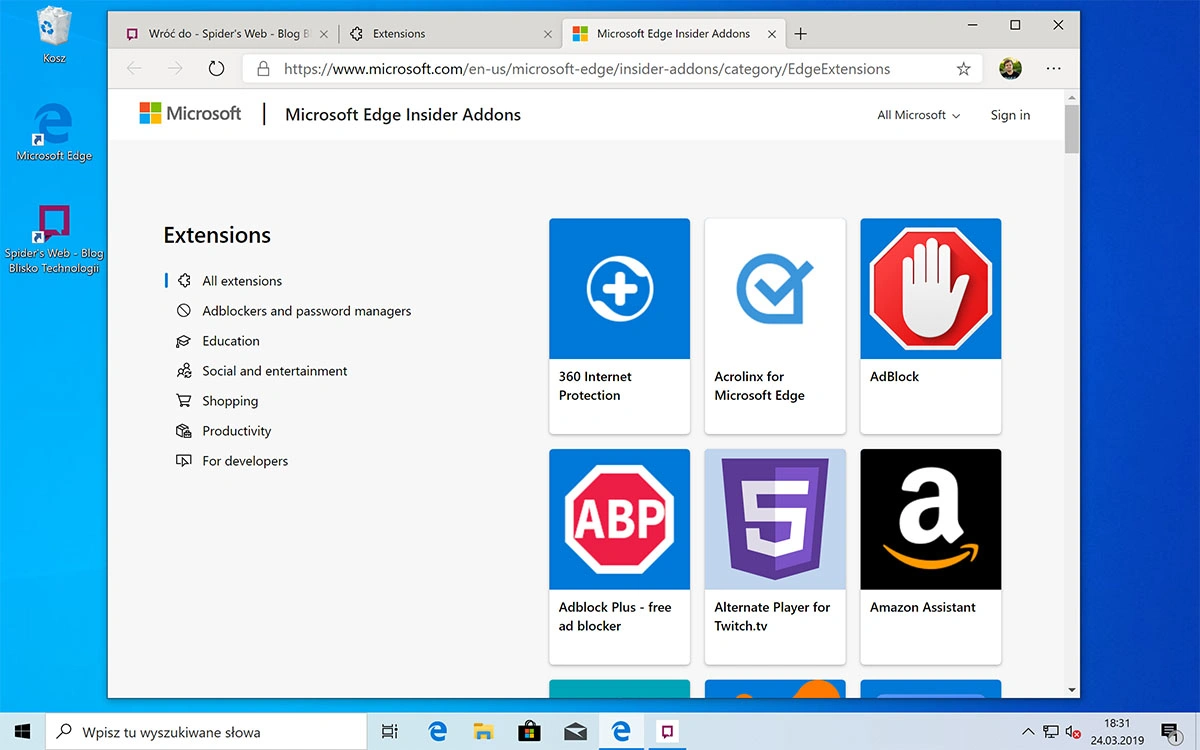Open the Windows Start button
This screenshot has width=1200, height=750.
pyautogui.click(x=23, y=732)
